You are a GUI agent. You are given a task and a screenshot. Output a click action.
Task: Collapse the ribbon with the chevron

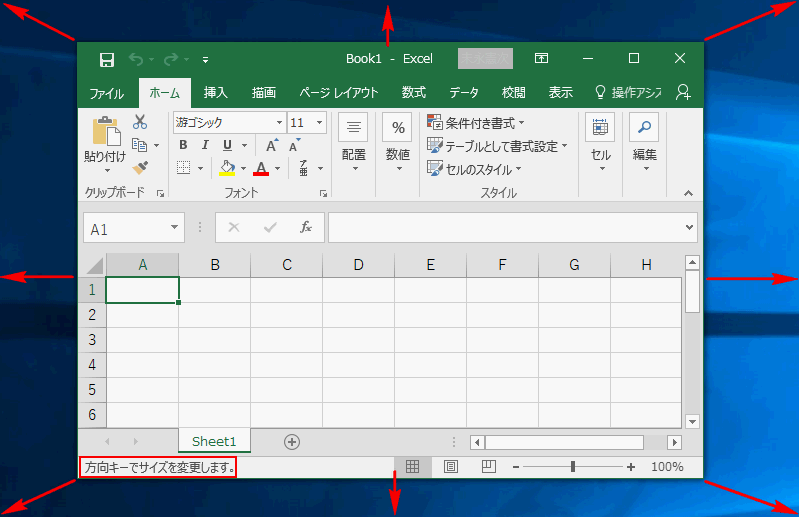[x=688, y=193]
